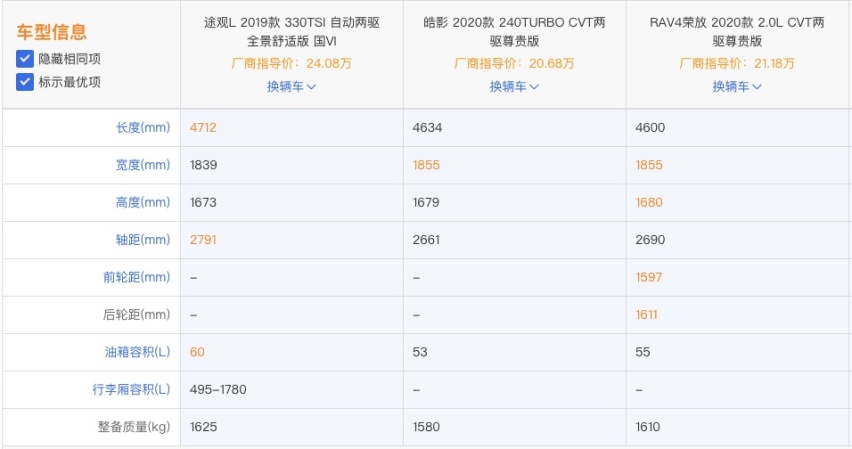
Task: Open 换辆车 dropdown for 皓影
Action: (x=514, y=86)
